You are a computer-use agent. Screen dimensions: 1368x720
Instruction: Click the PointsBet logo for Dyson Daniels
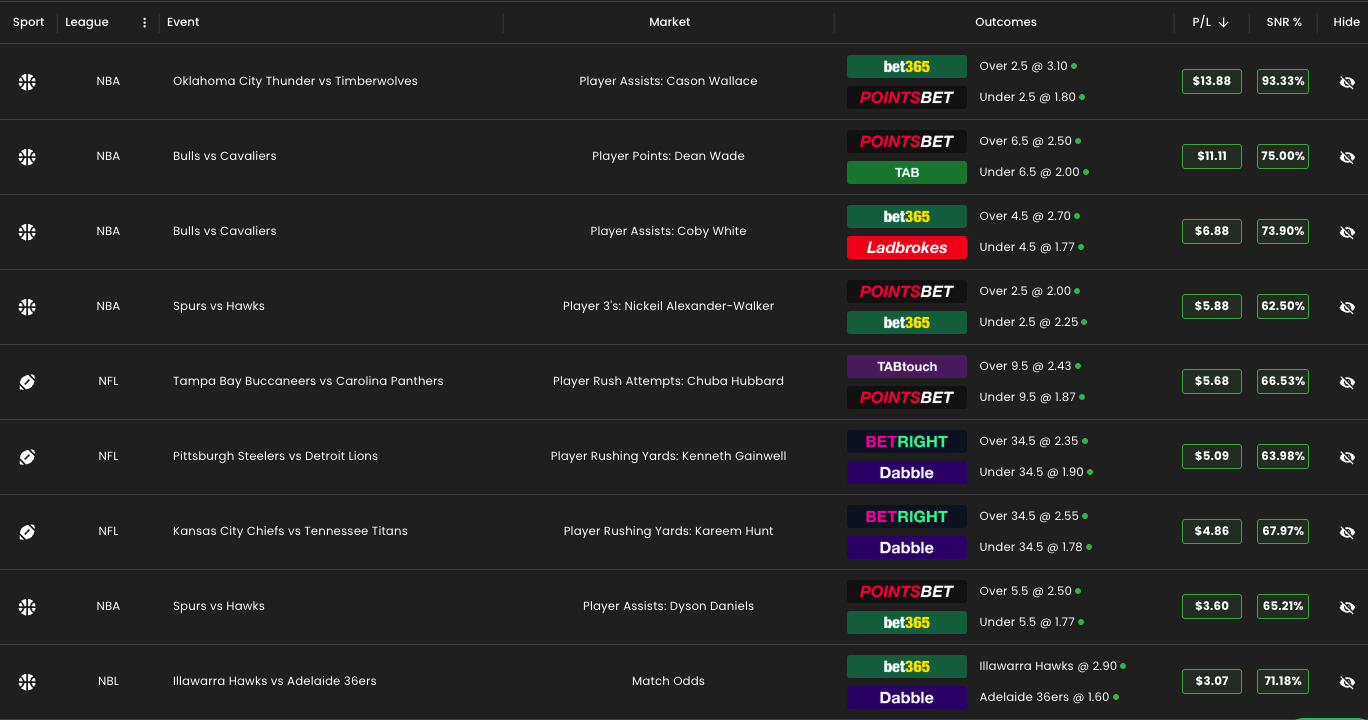906,591
